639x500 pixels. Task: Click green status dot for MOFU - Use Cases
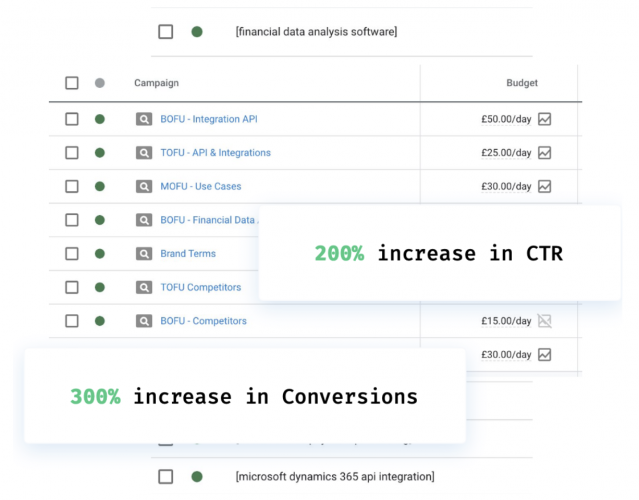[x=100, y=186]
